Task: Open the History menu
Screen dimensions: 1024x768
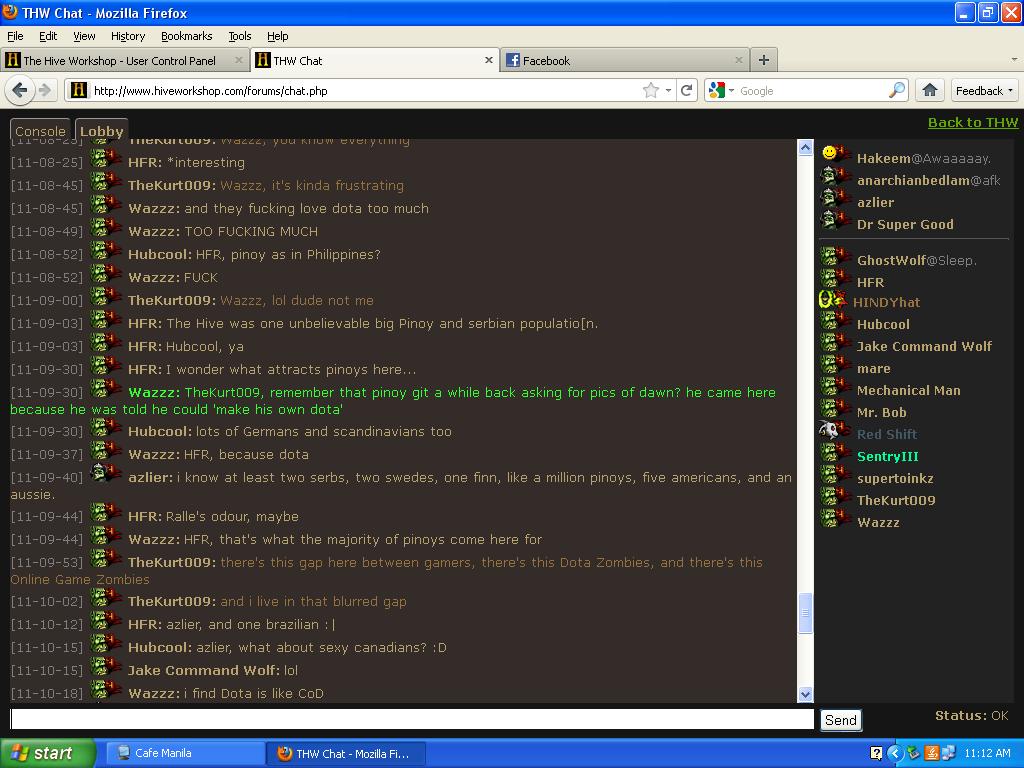Action: (128, 36)
